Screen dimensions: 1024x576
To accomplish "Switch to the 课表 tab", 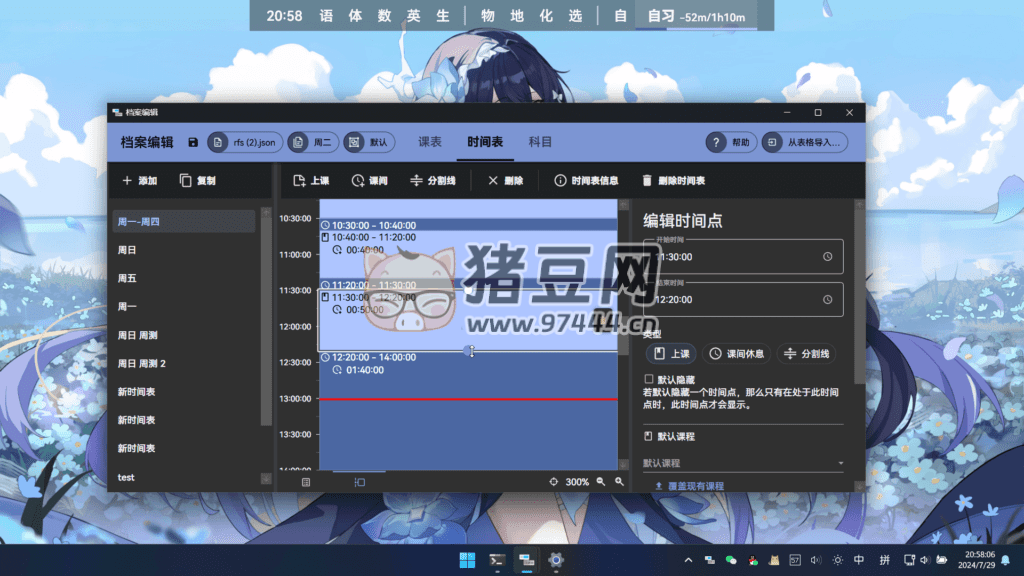I will pyautogui.click(x=430, y=142).
